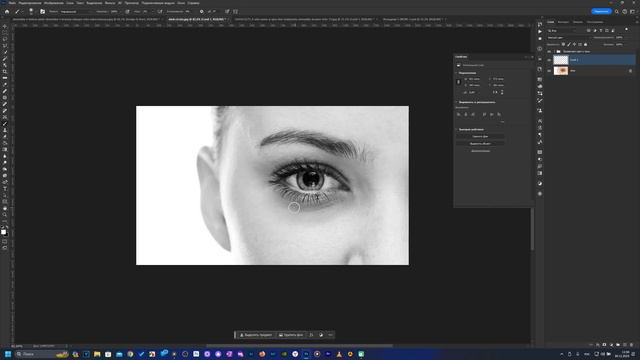
Task: Filter layers by adjustment layers icon
Action: (595, 31)
